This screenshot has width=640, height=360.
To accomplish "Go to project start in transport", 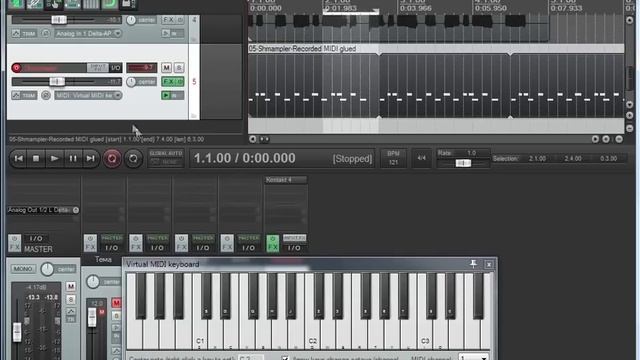I will pos(18,158).
